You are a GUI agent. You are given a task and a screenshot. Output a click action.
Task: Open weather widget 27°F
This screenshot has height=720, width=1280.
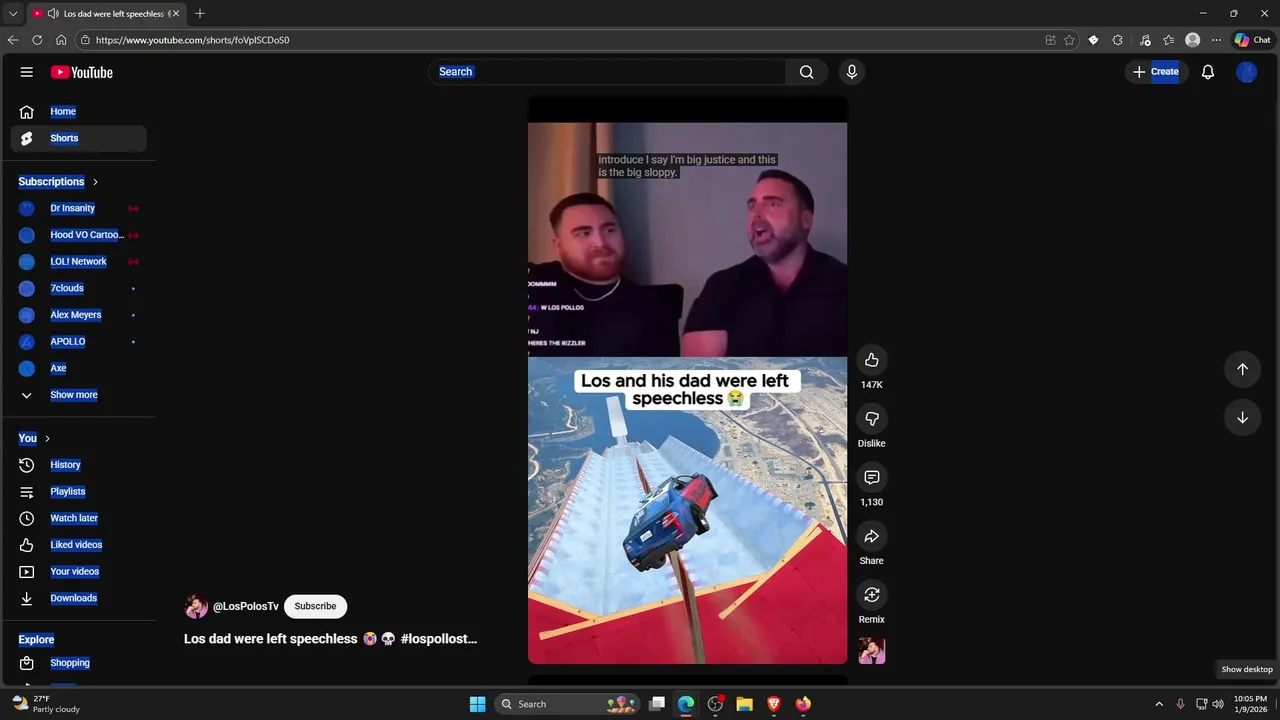[46, 704]
